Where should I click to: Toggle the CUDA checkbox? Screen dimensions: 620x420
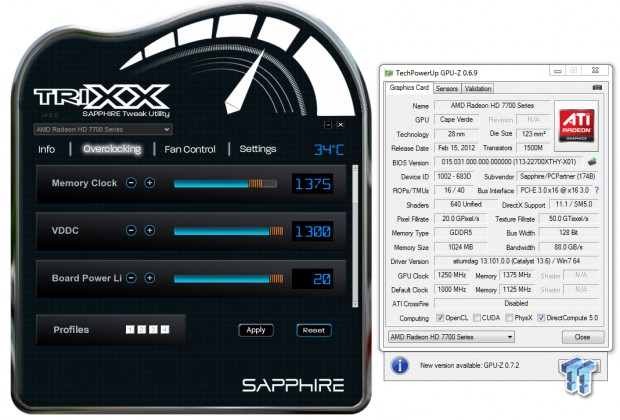[x=477, y=318]
